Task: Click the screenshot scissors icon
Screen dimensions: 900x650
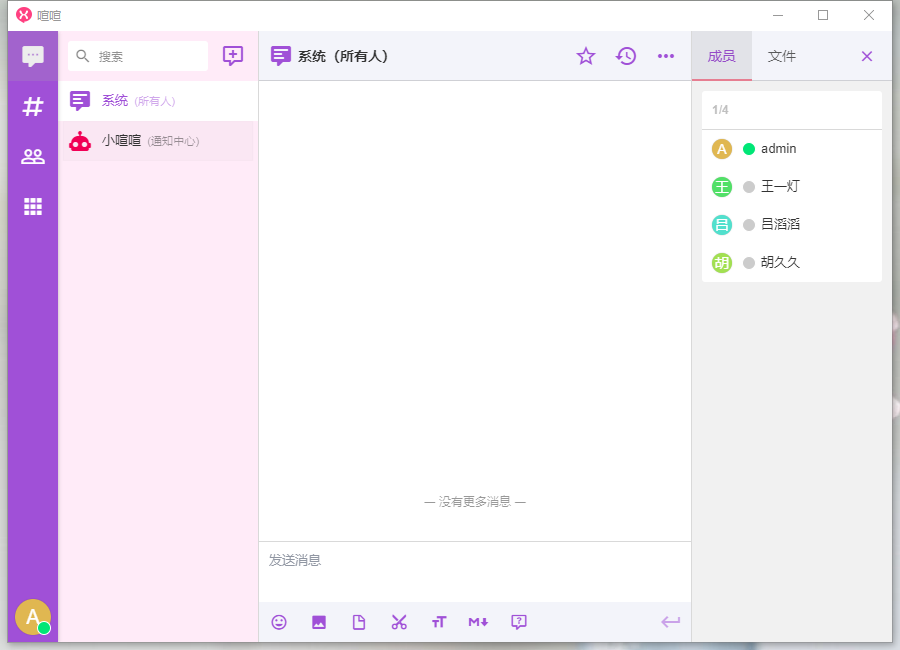Action: [x=399, y=622]
